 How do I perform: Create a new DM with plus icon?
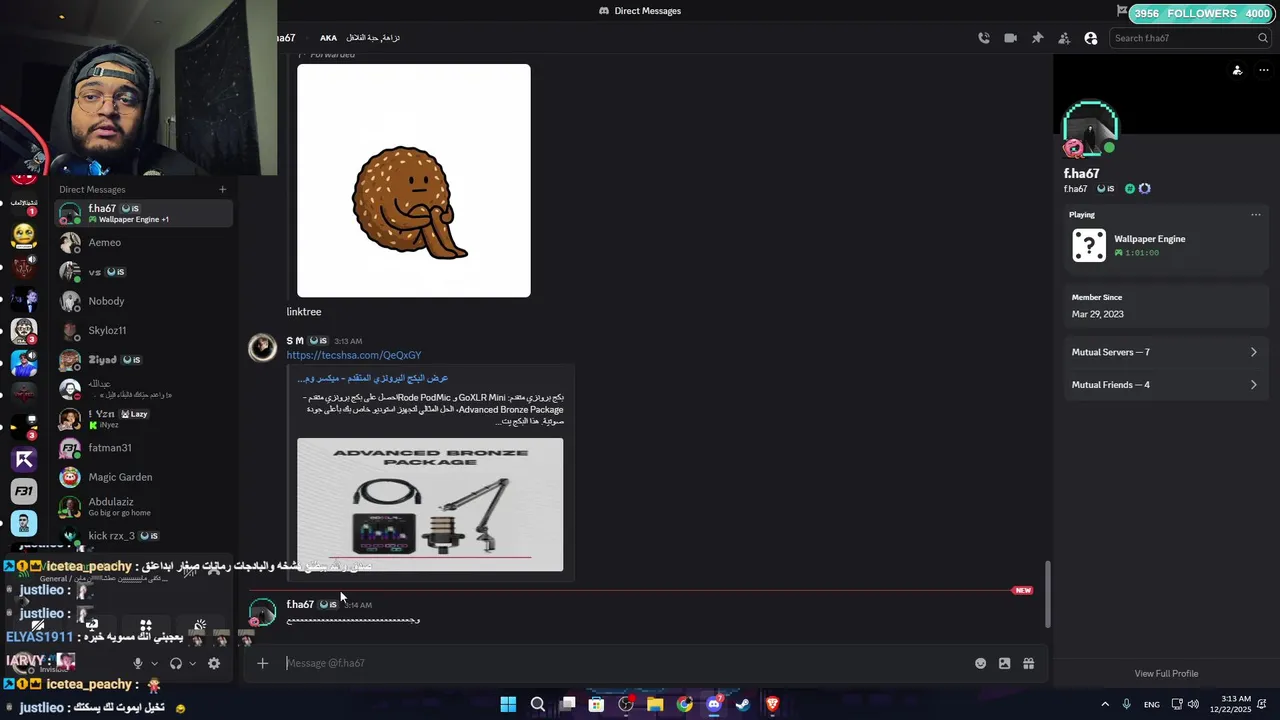pos(222,189)
